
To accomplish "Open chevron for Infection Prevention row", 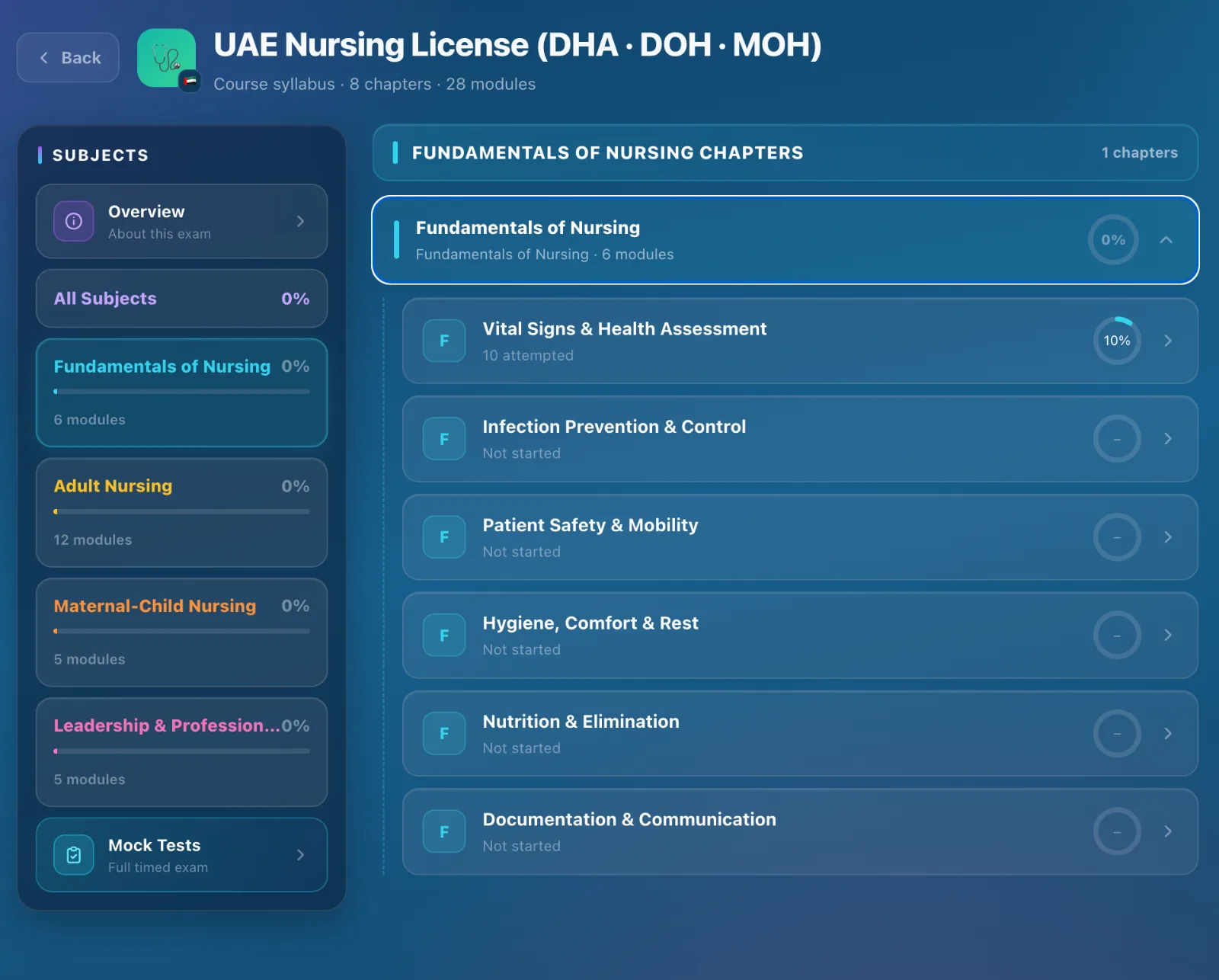I will [x=1168, y=439].
